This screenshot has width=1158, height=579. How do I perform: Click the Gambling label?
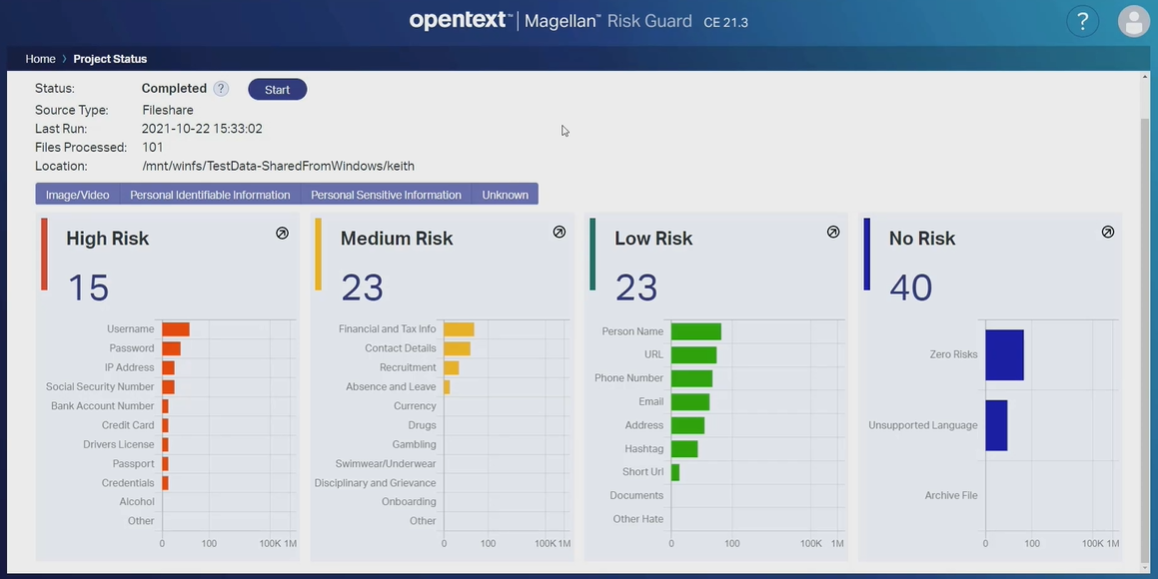414,445
